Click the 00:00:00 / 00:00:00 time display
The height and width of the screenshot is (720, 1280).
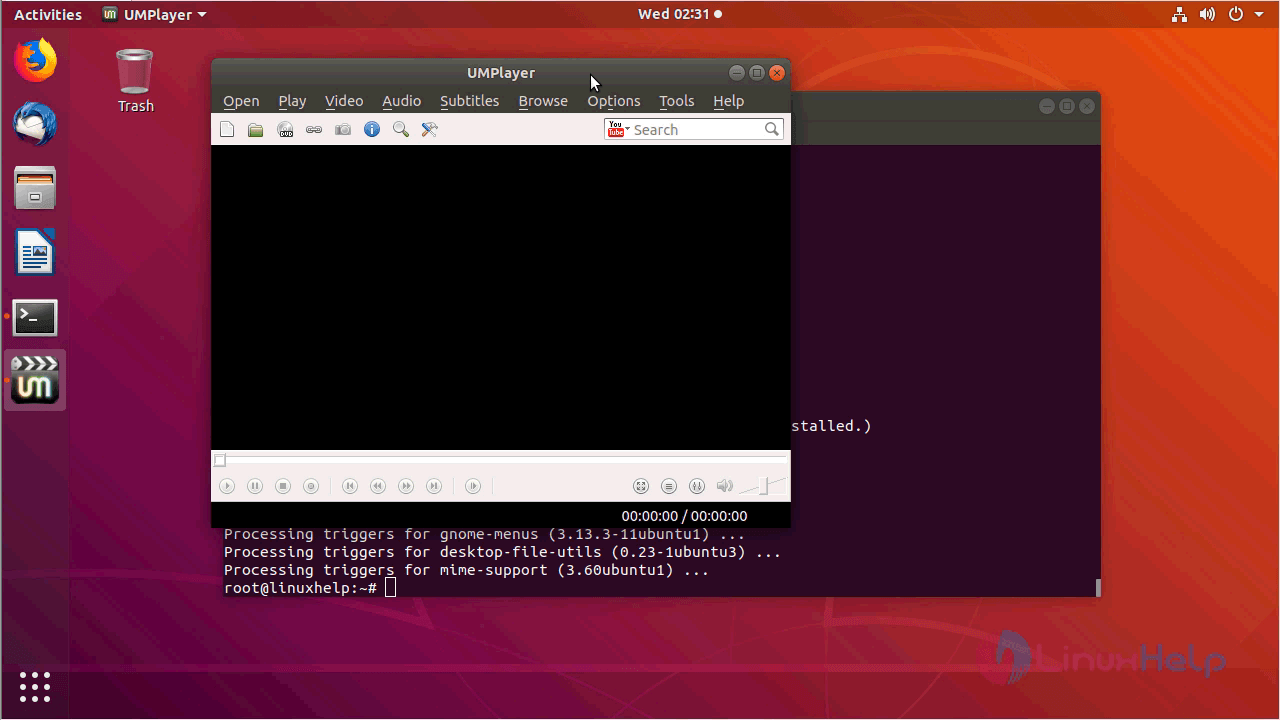[684, 516]
